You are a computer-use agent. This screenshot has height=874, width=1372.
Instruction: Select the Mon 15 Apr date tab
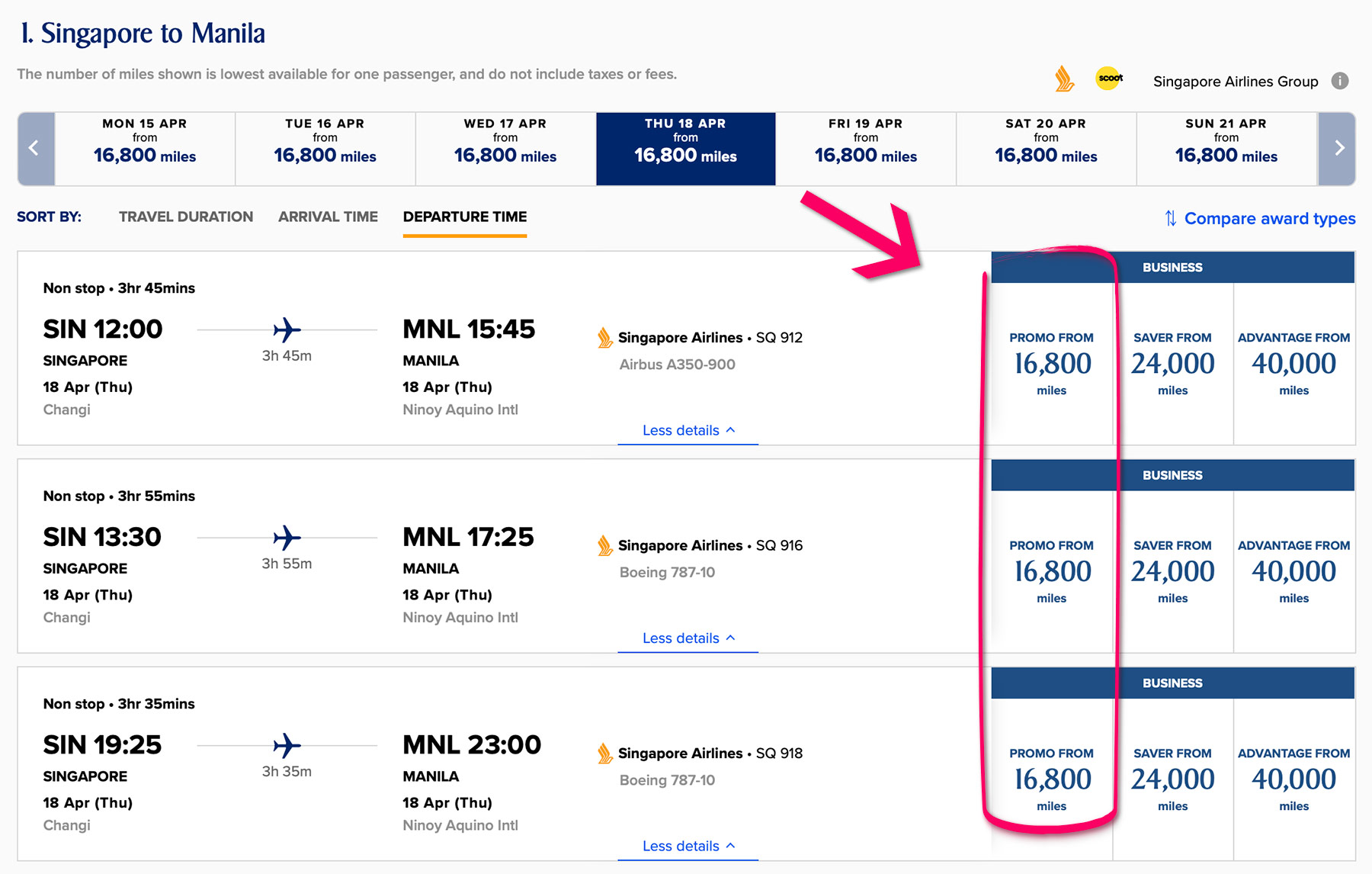tap(145, 149)
